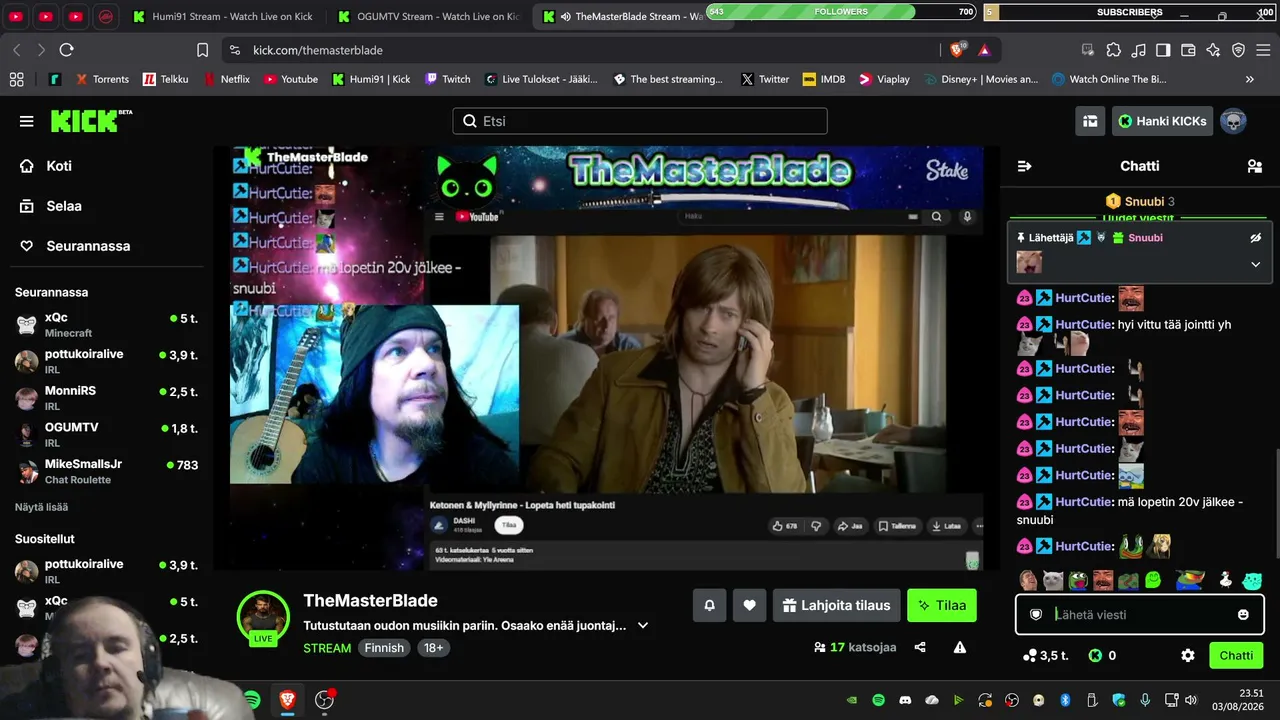This screenshot has height=720, width=1280.
Task: Open Bluetooth settings in the system tray
Action: 1065,700
